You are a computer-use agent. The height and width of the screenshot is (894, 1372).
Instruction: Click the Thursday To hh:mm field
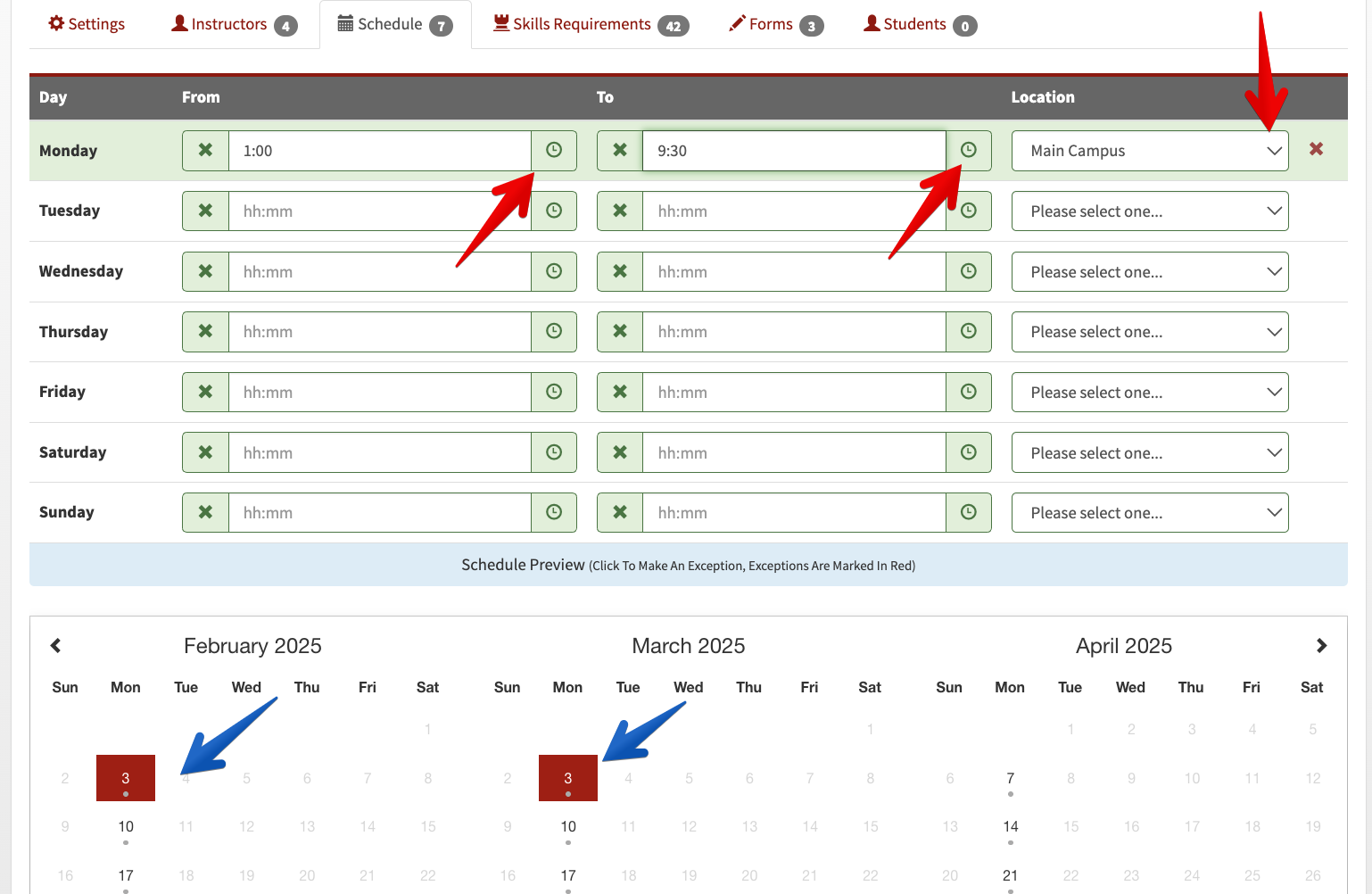tap(794, 332)
